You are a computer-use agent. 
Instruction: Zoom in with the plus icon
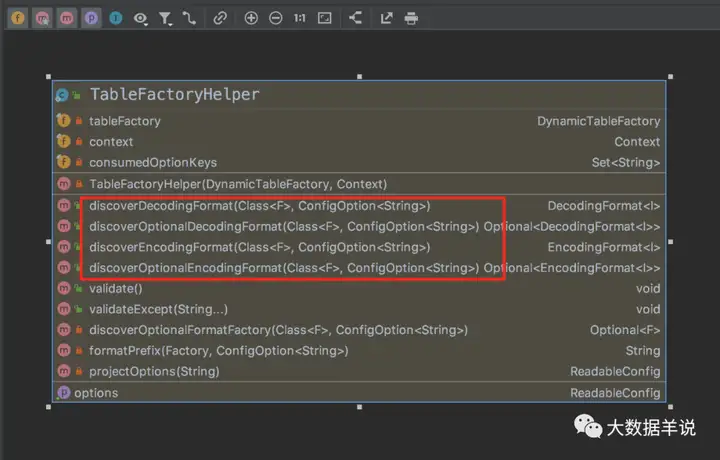click(251, 18)
